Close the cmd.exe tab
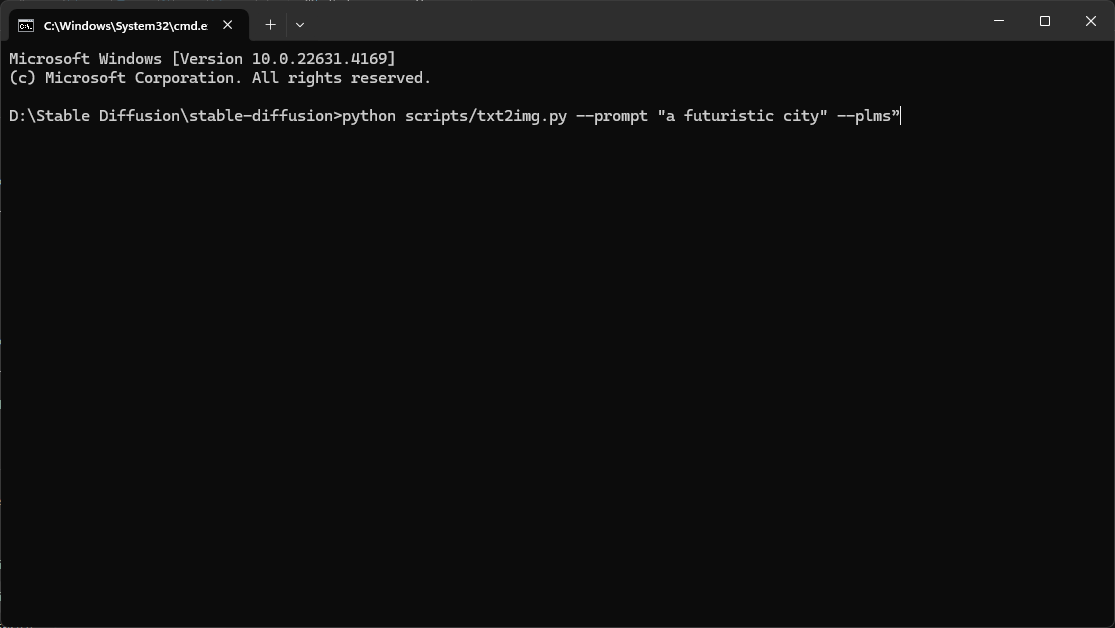Screen dimensions: 1115x628 pos(228,25)
